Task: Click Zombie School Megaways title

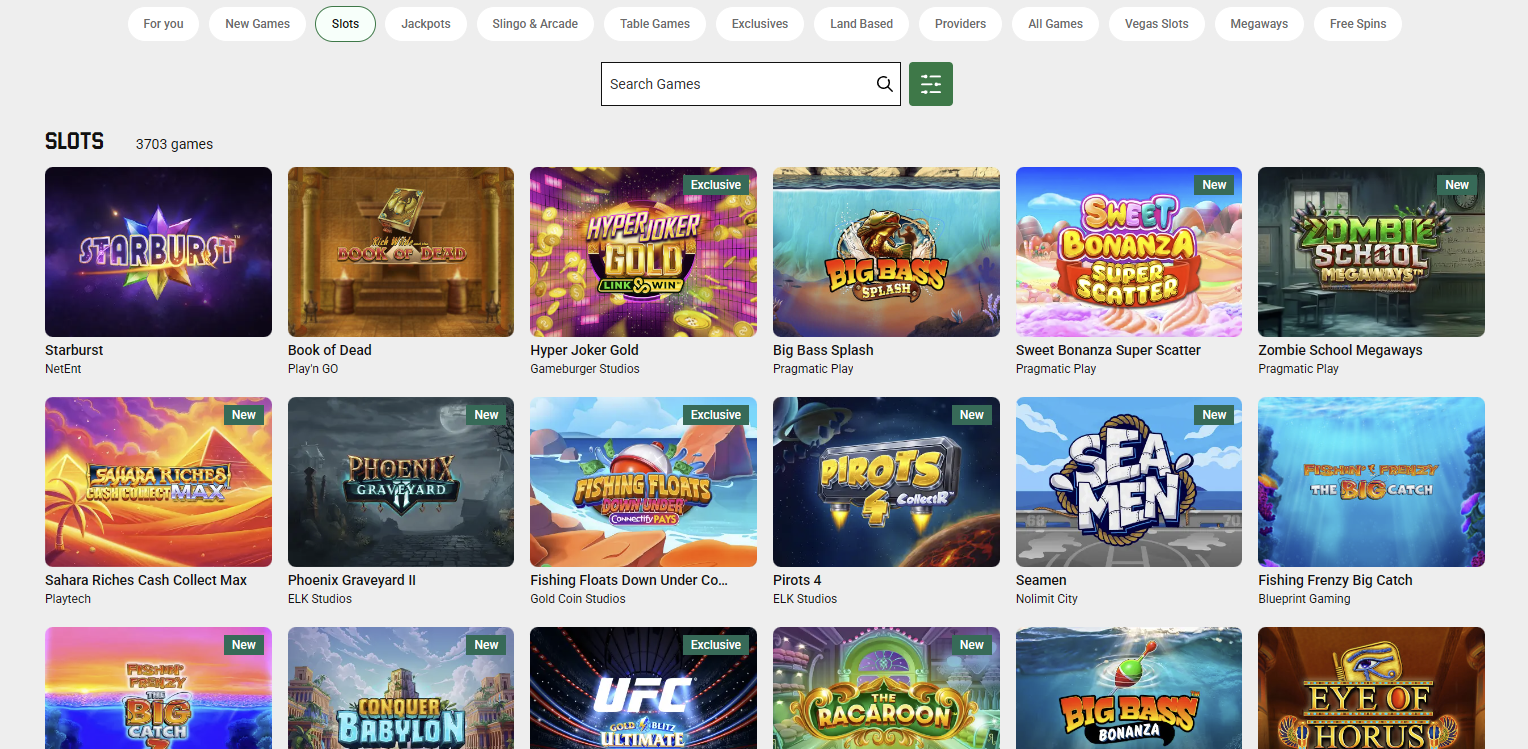Action: (1340, 350)
